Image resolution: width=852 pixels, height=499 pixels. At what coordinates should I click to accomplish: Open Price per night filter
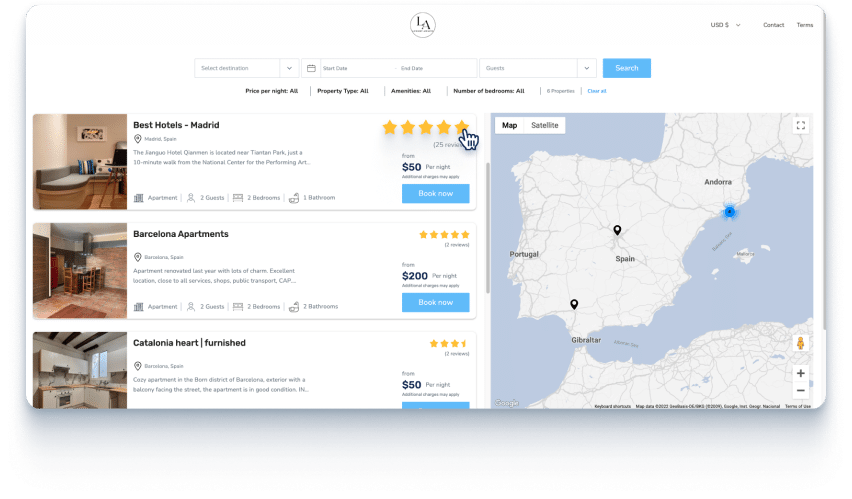click(272, 91)
